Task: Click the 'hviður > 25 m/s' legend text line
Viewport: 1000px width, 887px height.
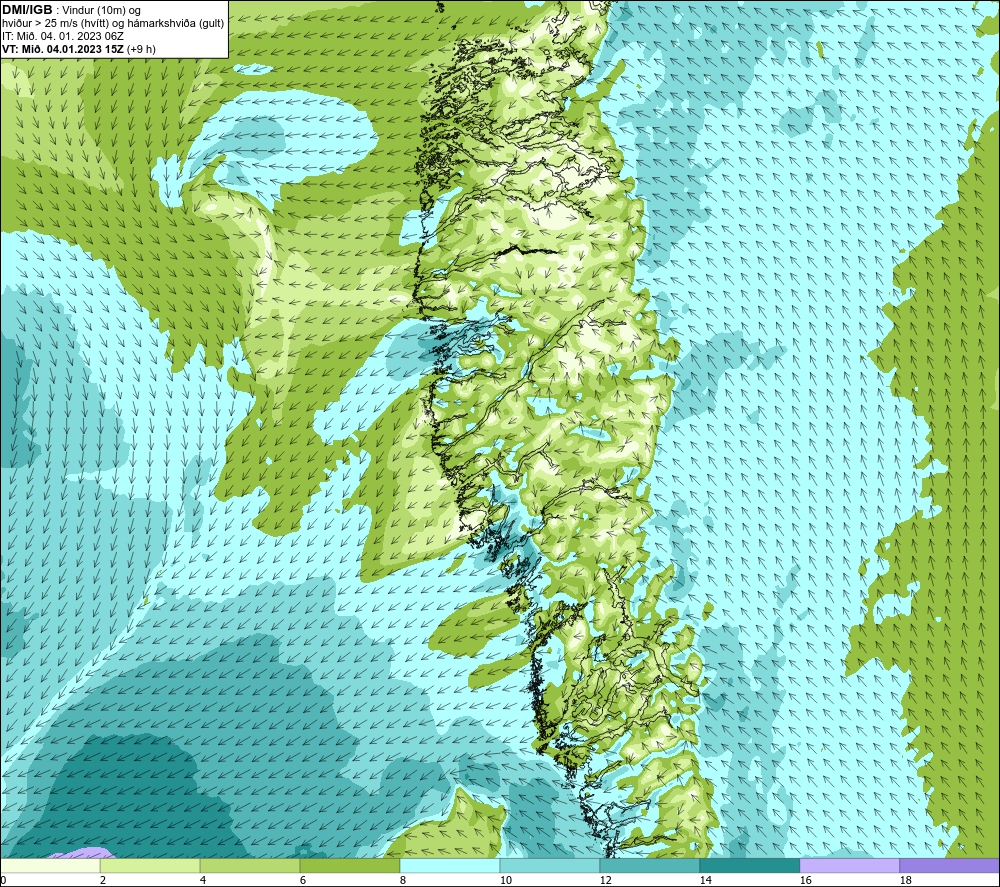Action: point(113,23)
